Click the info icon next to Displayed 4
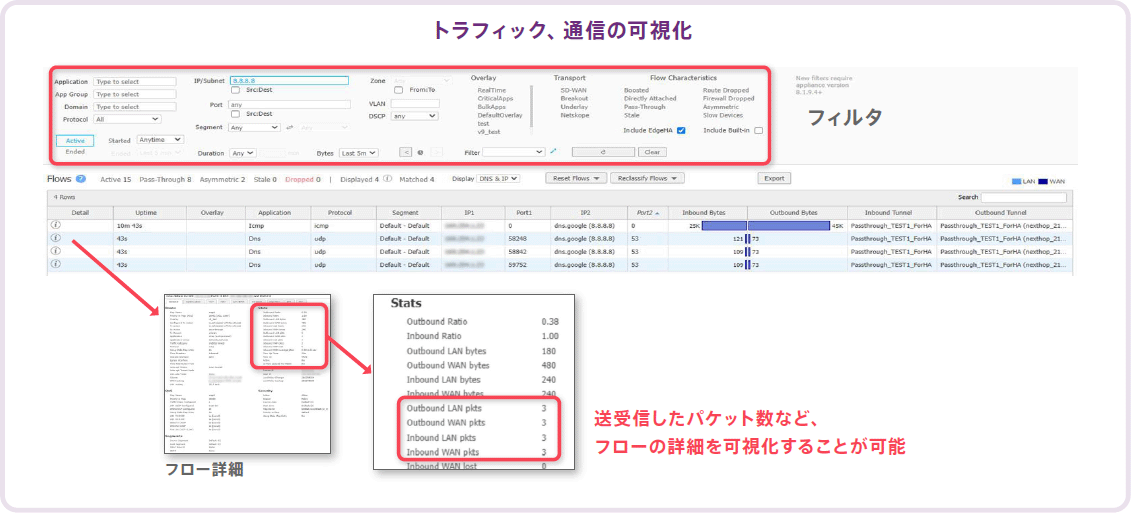 click(387, 178)
